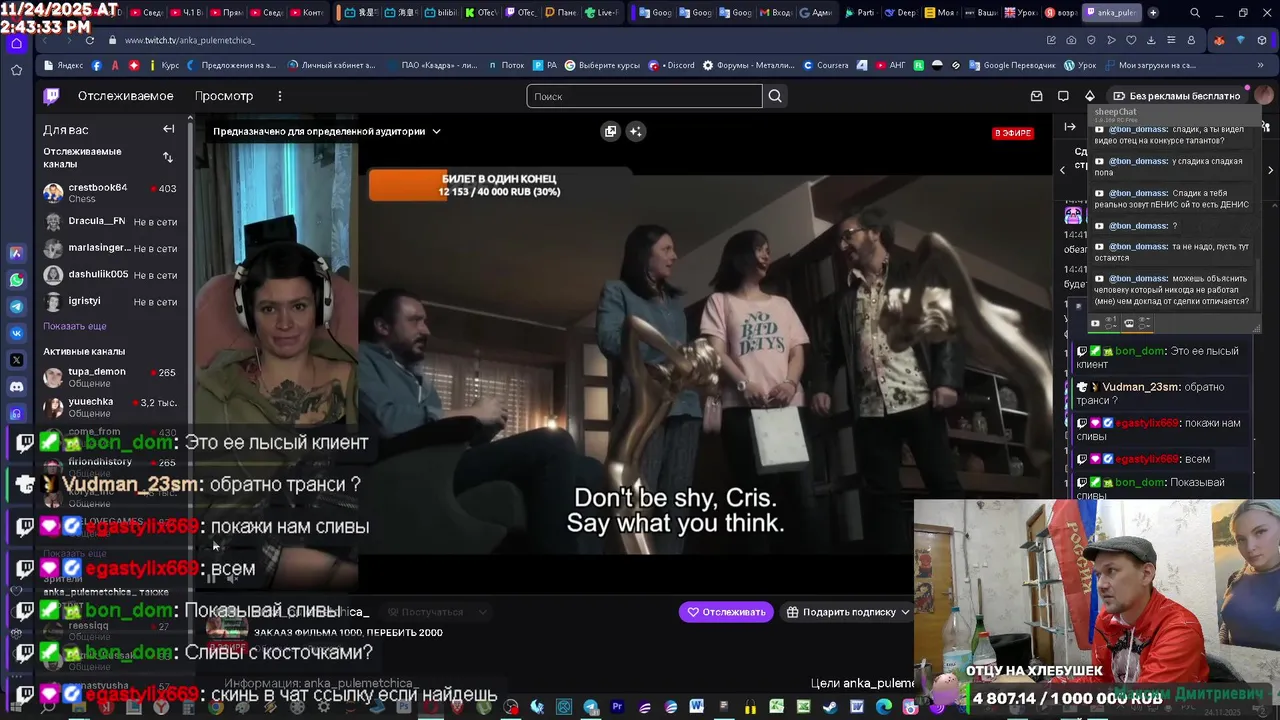The width and height of the screenshot is (1280, 720).
Task: Go to the next item in the chat header
Action: pos(1270,170)
